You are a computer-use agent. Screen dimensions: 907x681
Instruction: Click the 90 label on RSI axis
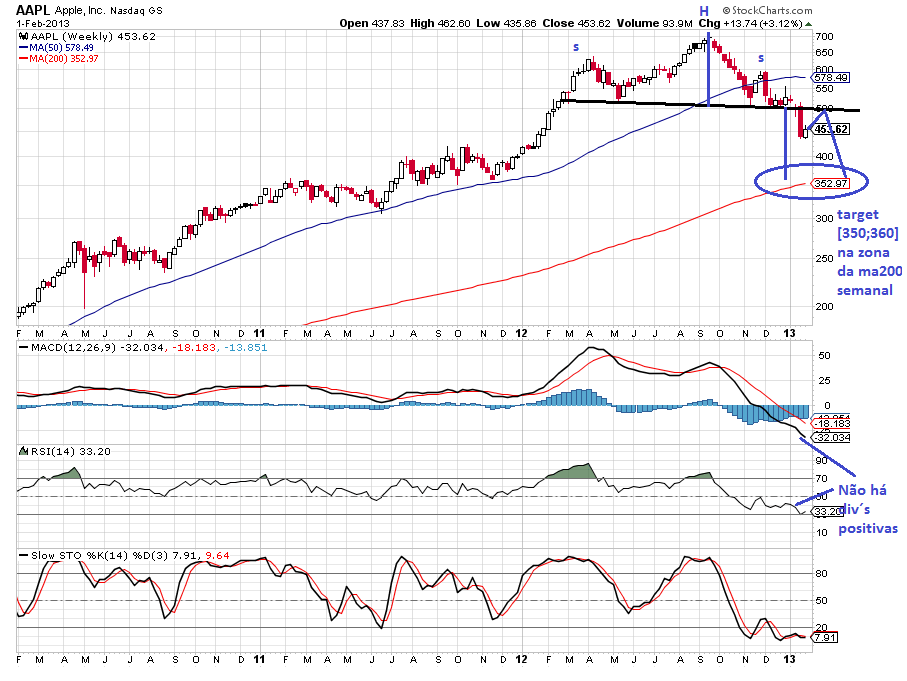pos(821,461)
